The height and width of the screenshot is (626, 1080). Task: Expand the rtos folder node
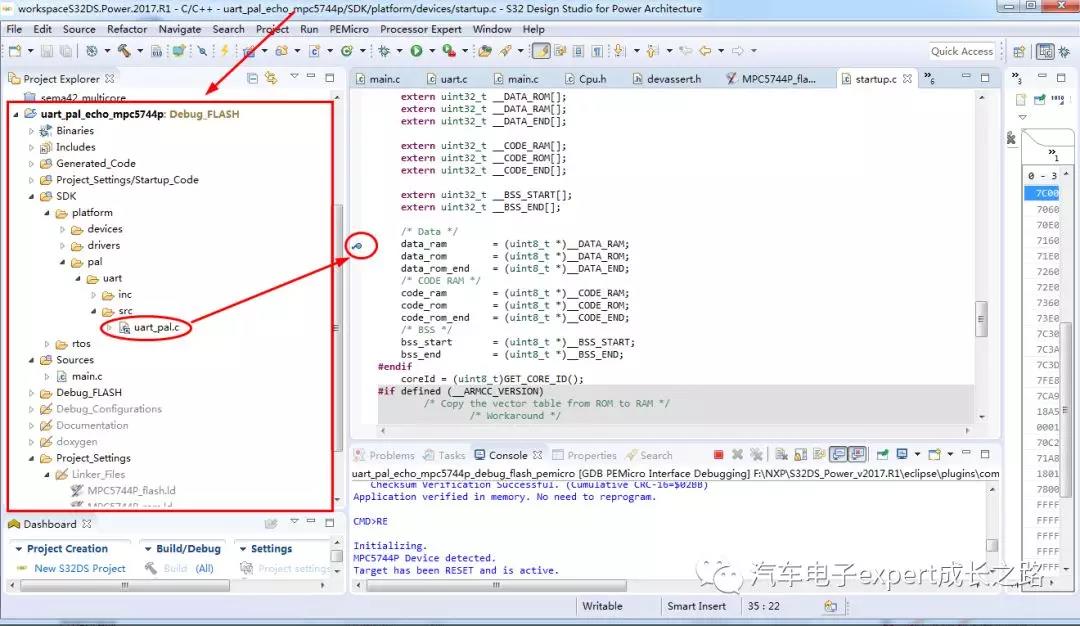(47, 344)
